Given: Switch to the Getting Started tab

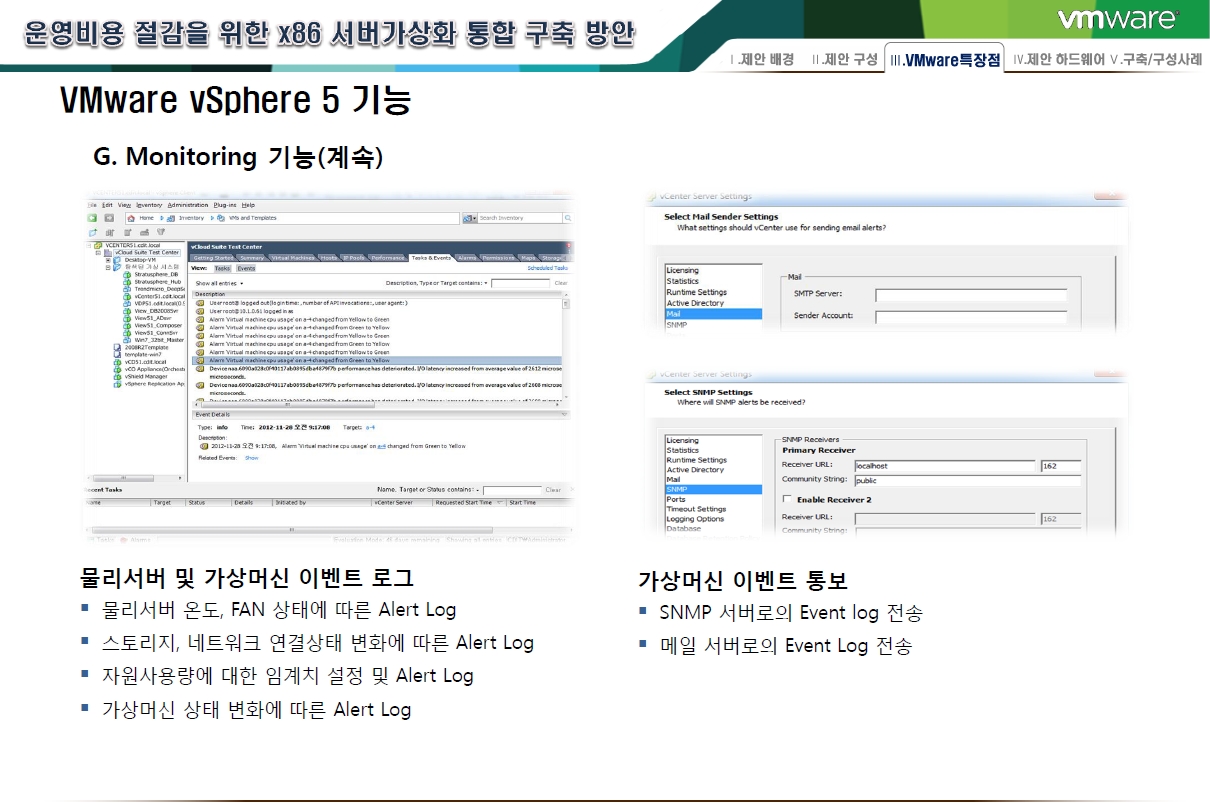Looking at the screenshot, I should point(214,258).
